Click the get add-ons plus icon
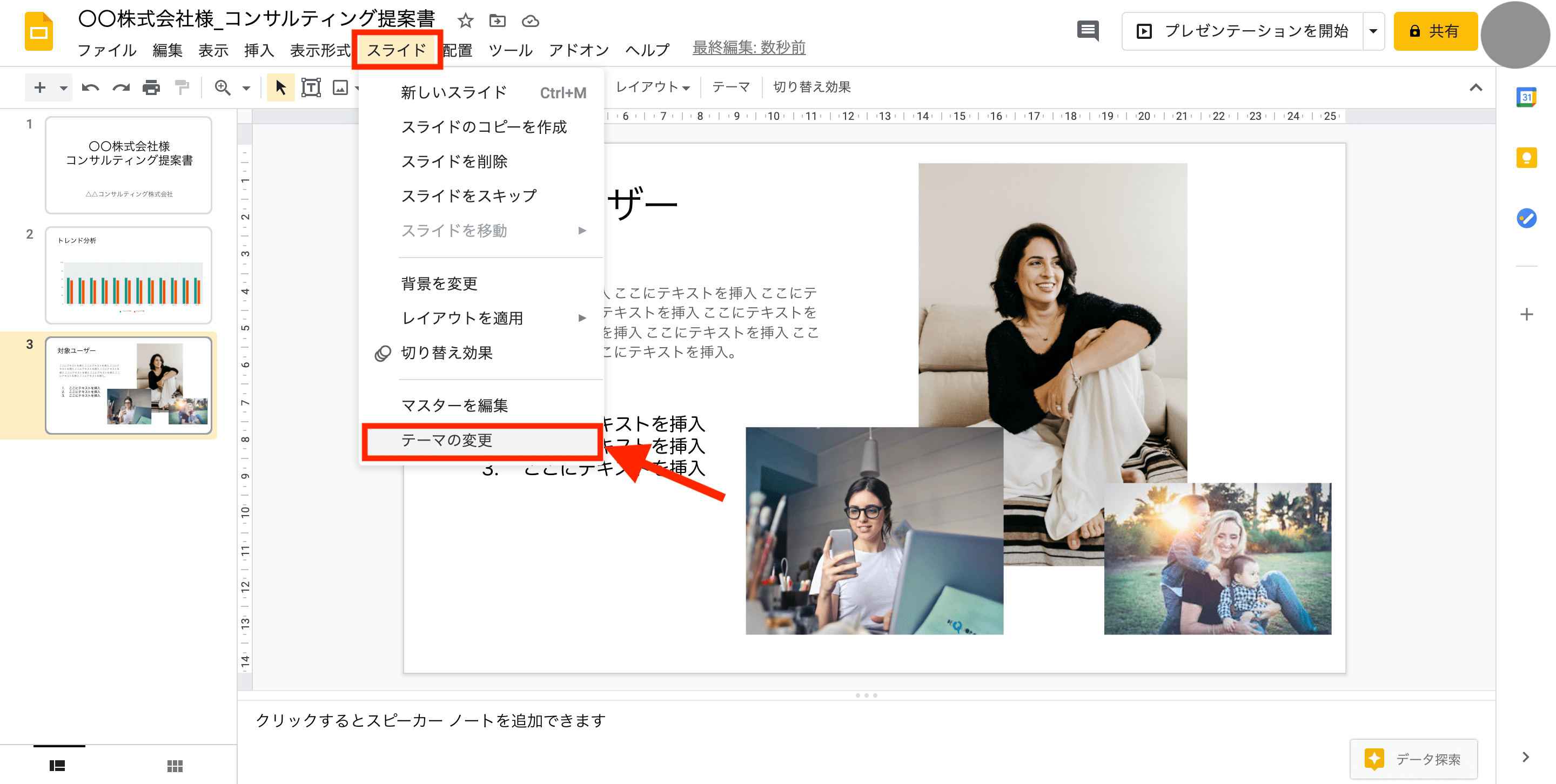Viewport: 1556px width, 784px height. [x=1526, y=314]
